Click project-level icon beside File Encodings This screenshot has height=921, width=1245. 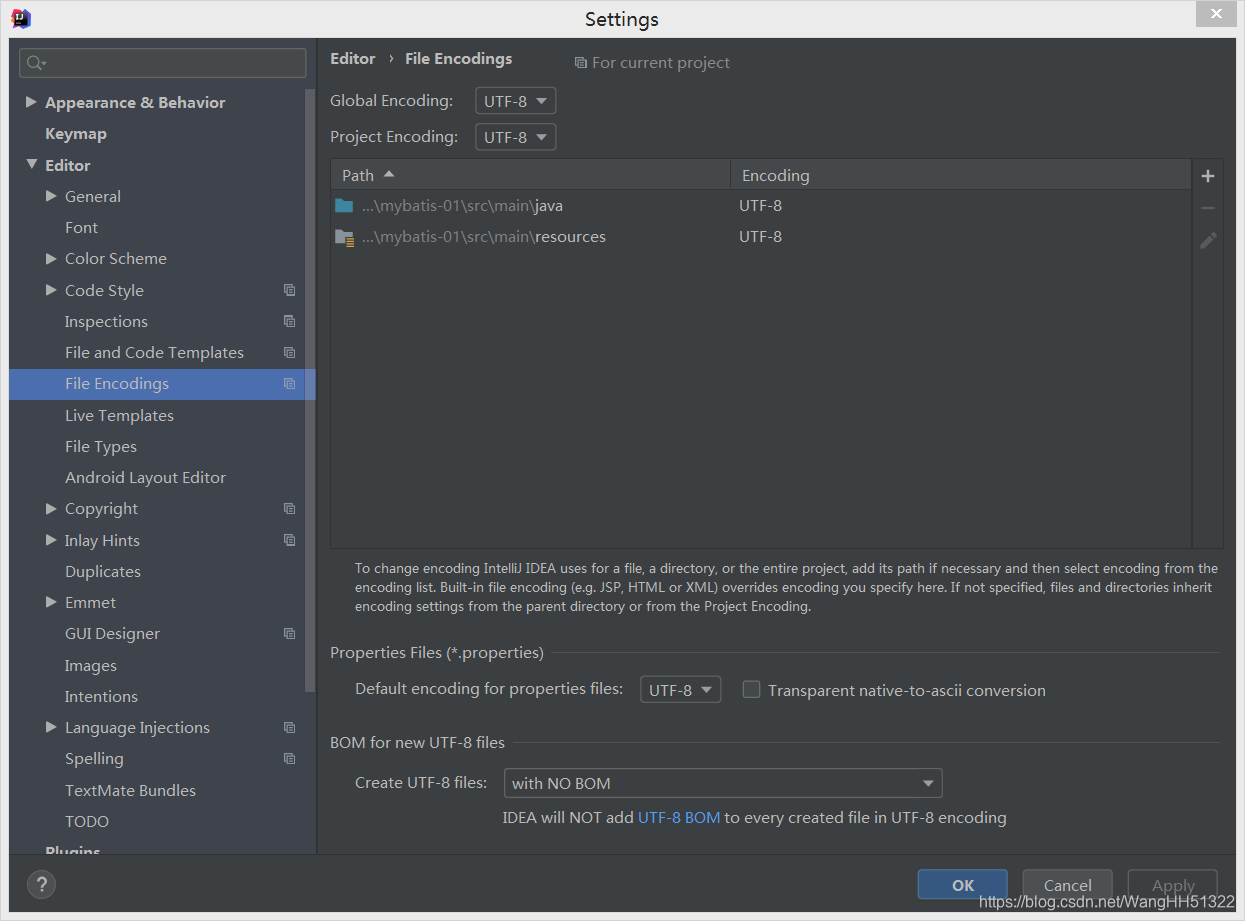(289, 384)
